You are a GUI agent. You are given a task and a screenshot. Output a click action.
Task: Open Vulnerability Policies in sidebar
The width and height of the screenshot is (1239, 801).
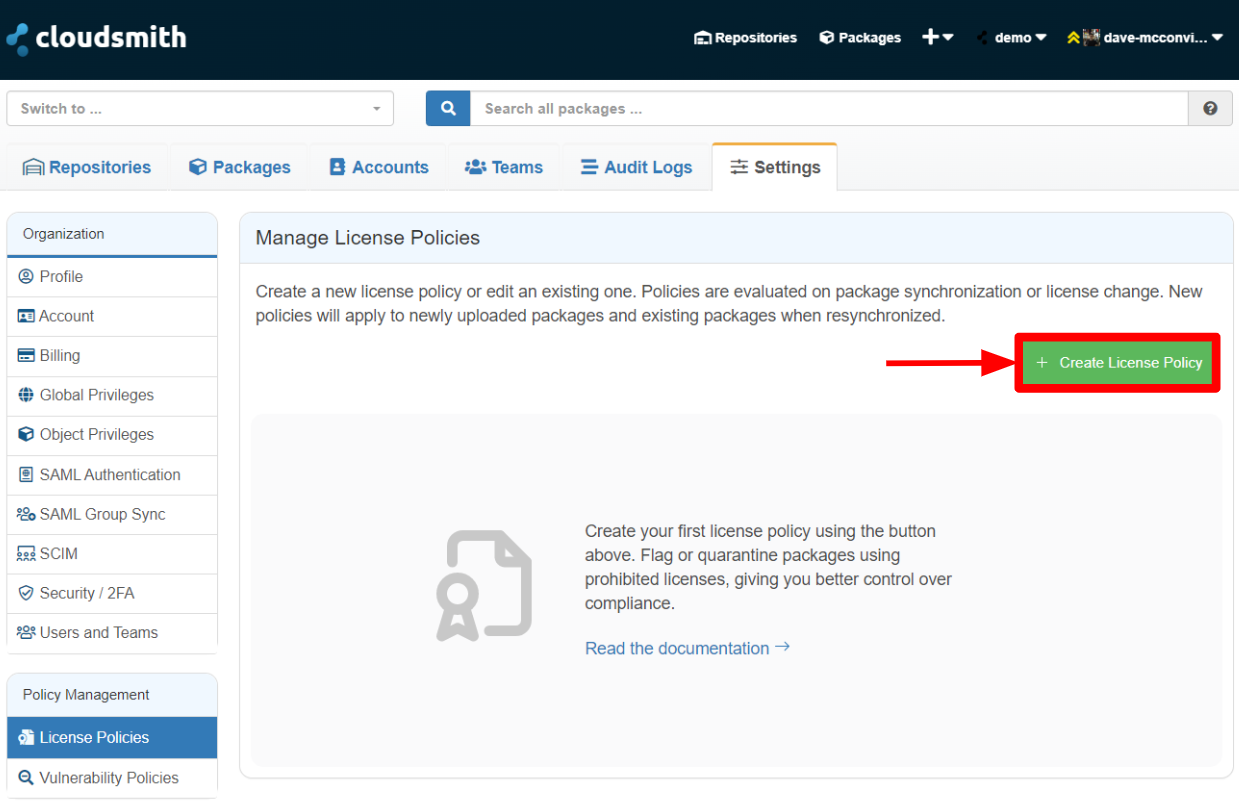tap(112, 778)
